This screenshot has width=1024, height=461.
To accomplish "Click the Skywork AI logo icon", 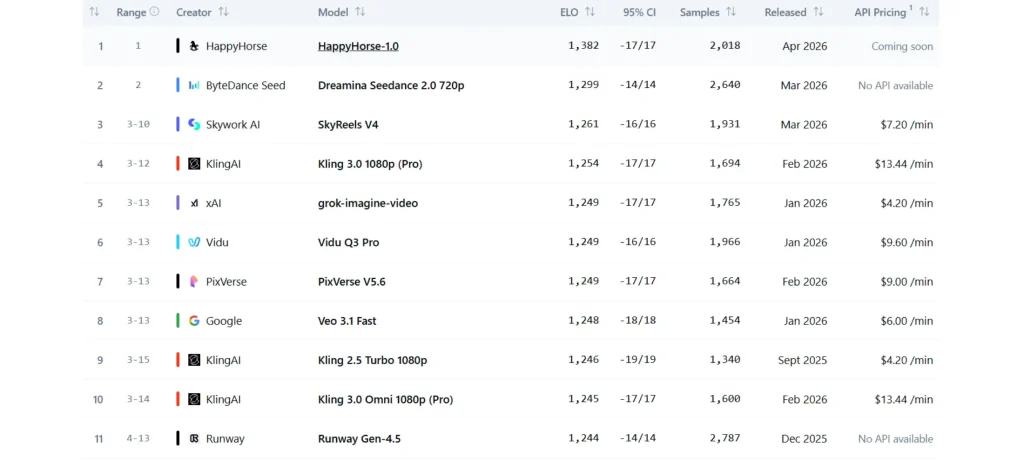I will tap(194, 125).
